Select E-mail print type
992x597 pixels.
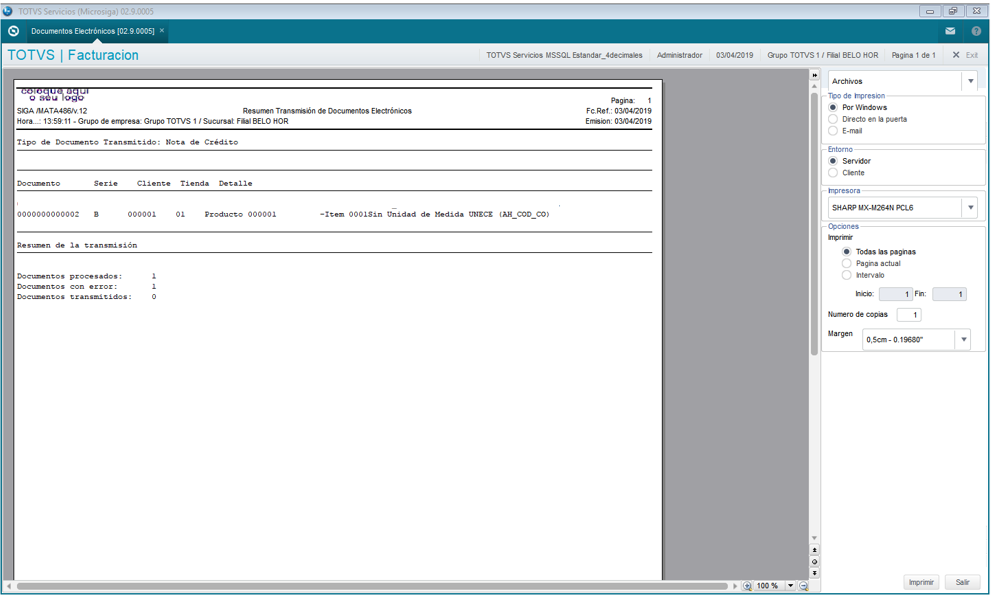coord(833,131)
